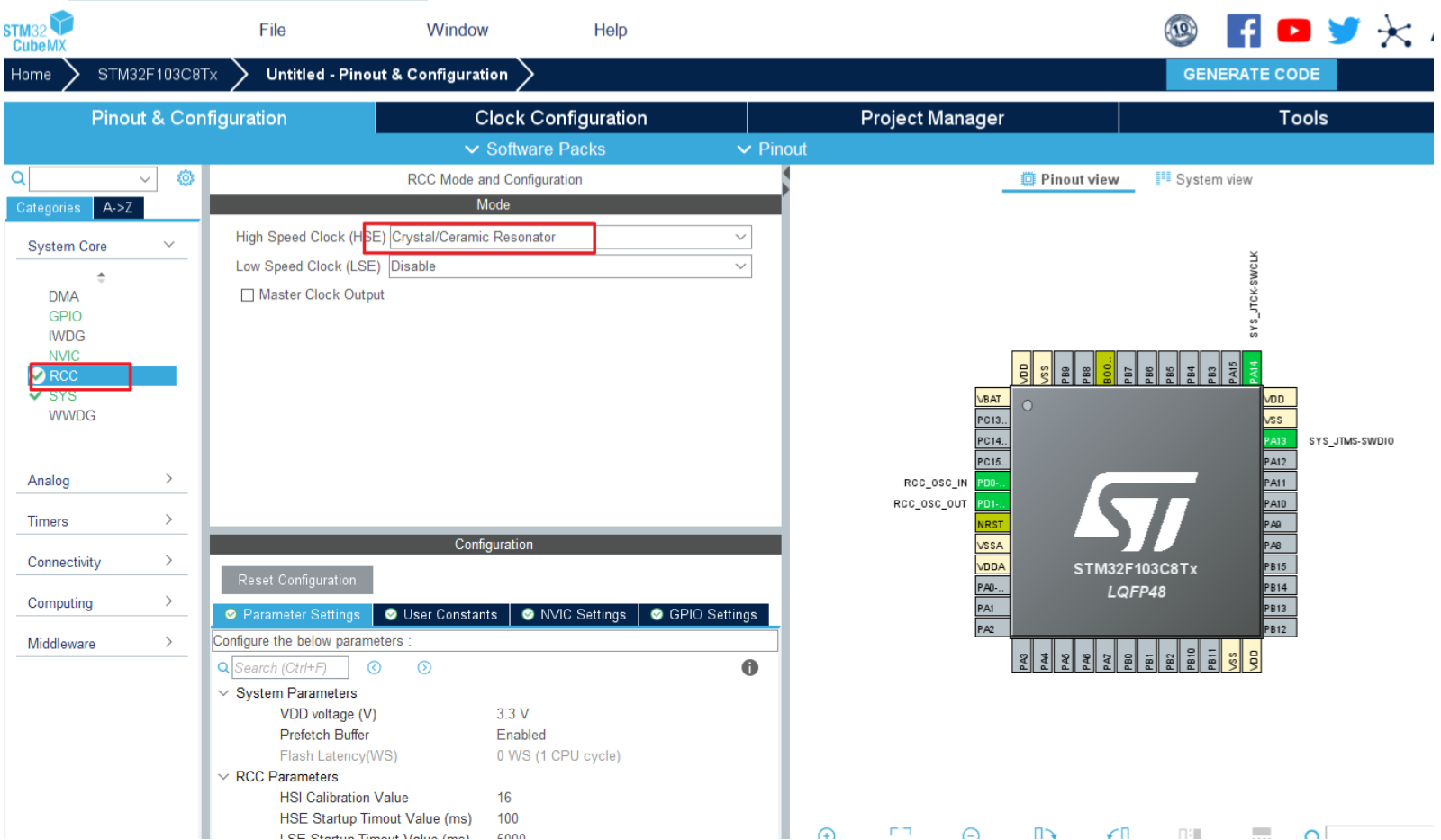Open the User Constants tab

tap(441, 614)
